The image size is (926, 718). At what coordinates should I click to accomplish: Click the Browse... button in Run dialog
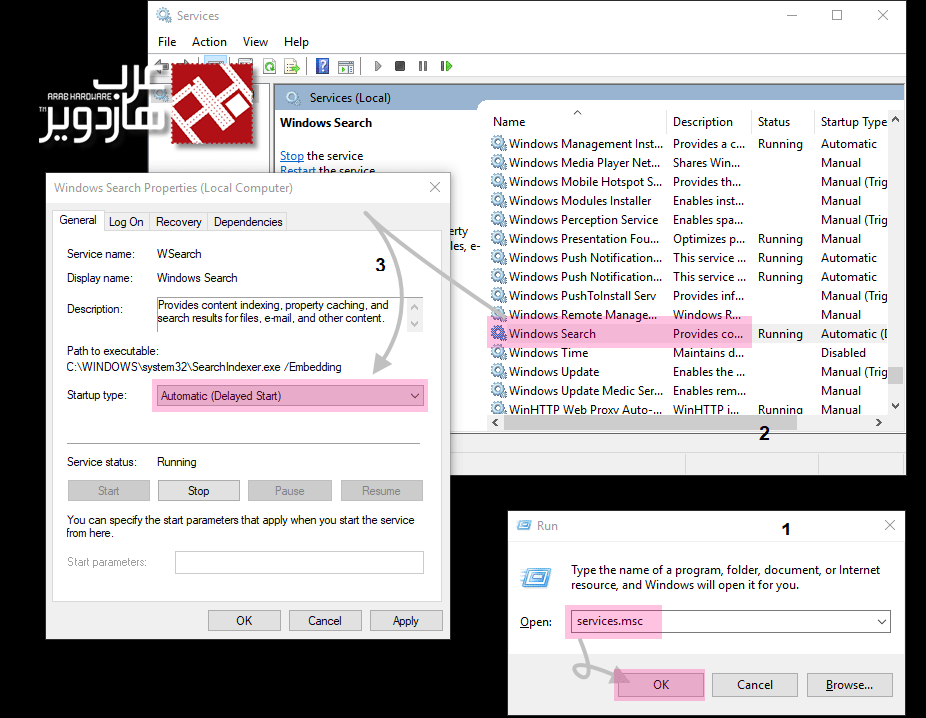click(849, 684)
